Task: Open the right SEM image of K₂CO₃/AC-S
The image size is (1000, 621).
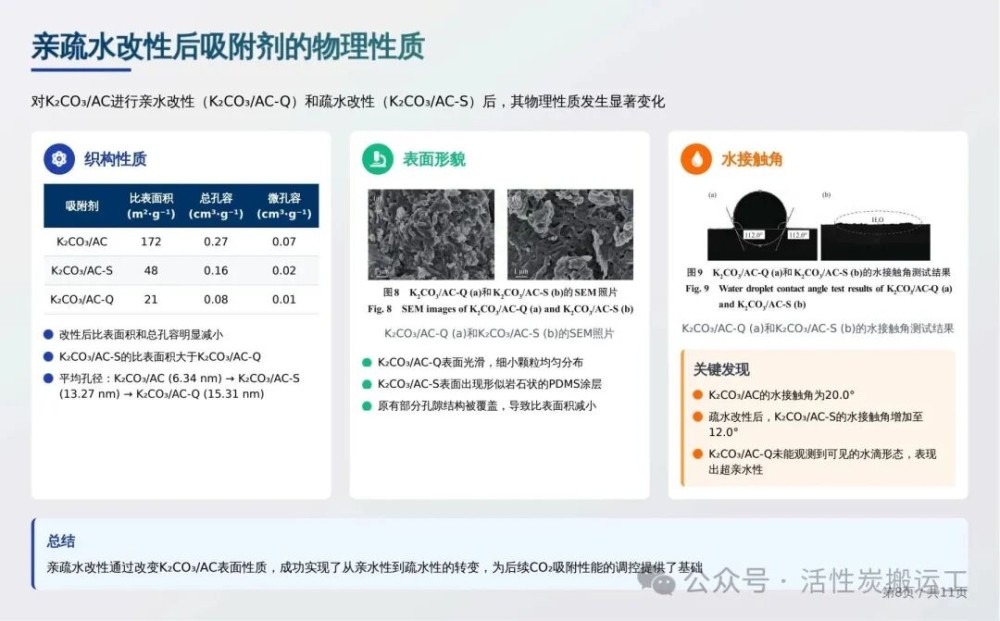Action: [x=569, y=234]
